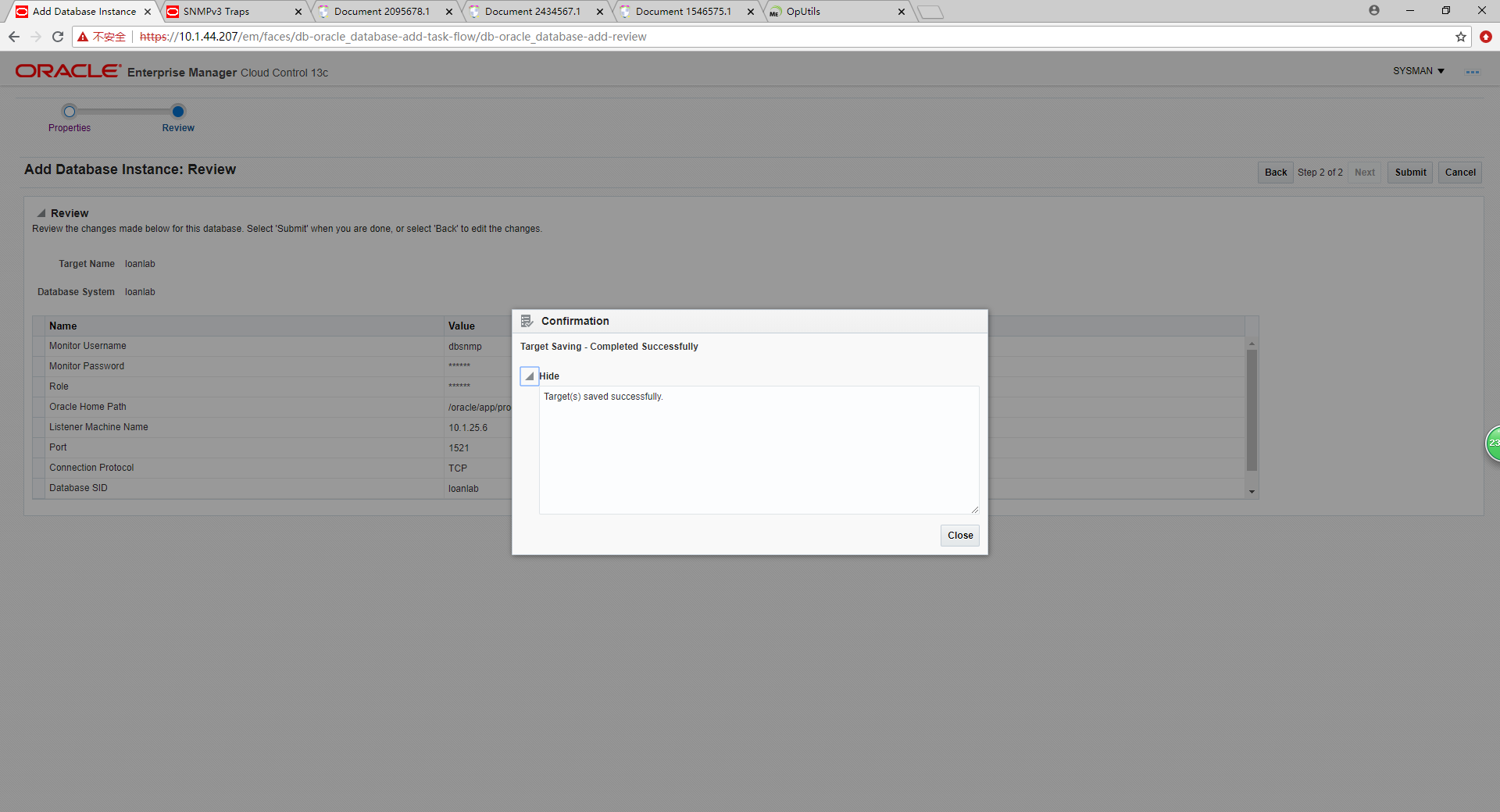
Task: Open a new browser tab
Action: tap(930, 12)
